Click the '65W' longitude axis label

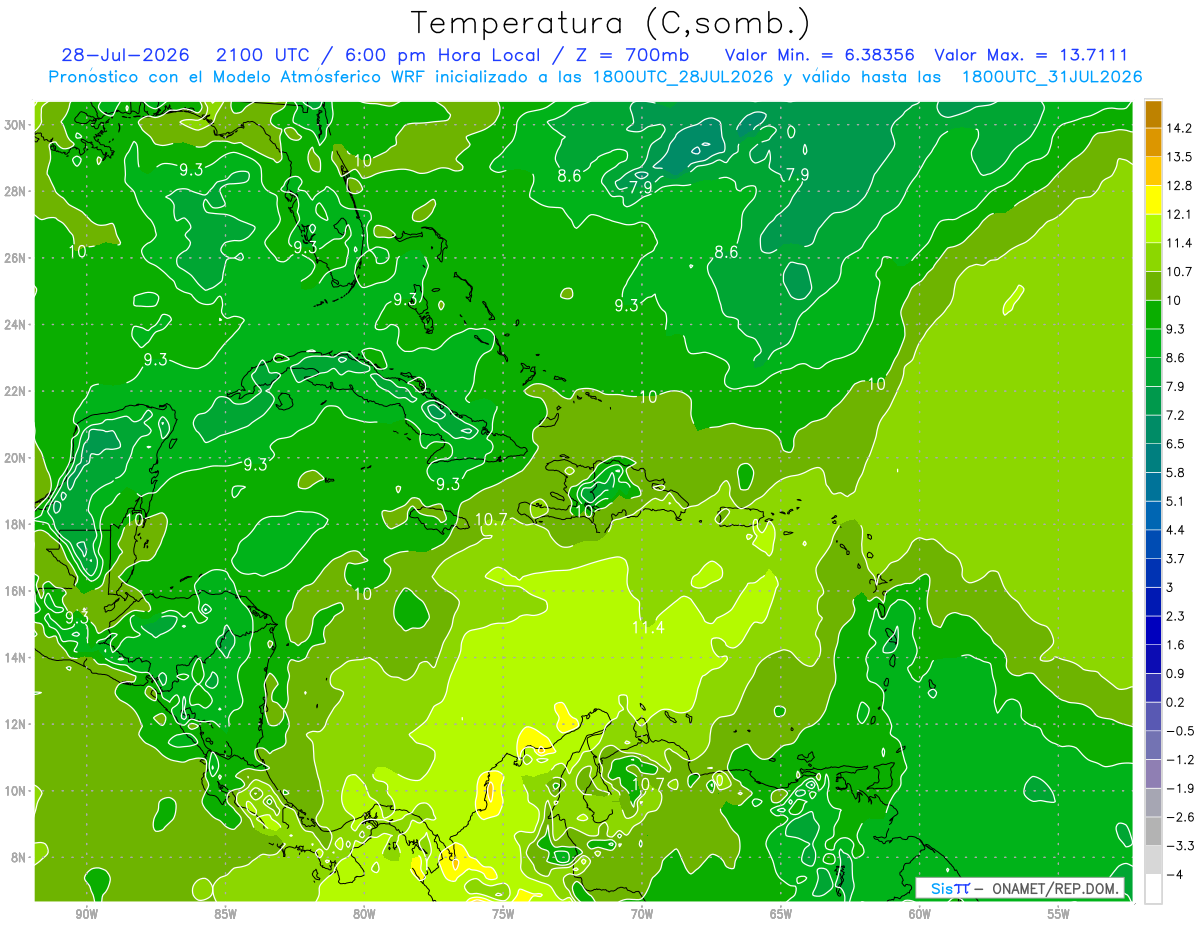coord(781,914)
